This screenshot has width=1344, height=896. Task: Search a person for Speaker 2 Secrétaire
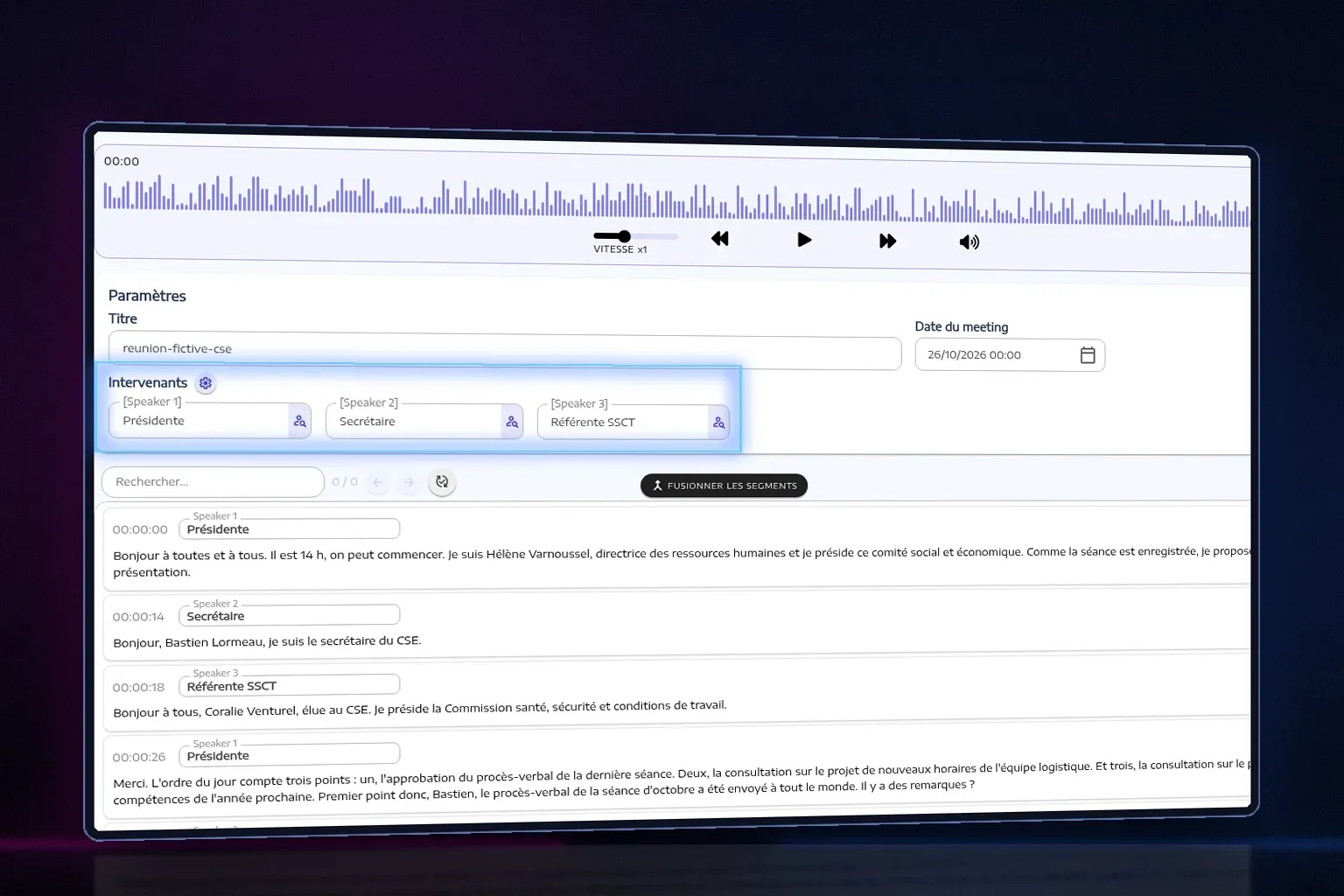point(512,423)
